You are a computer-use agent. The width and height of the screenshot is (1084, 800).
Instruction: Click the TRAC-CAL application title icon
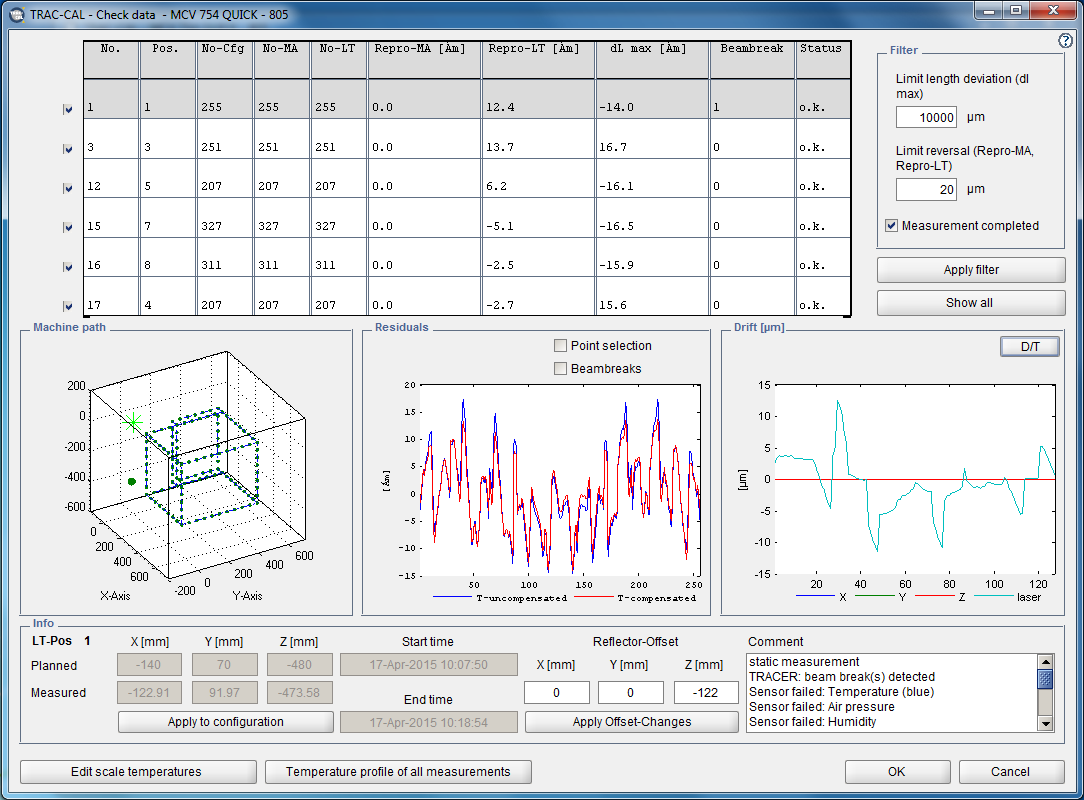point(16,15)
